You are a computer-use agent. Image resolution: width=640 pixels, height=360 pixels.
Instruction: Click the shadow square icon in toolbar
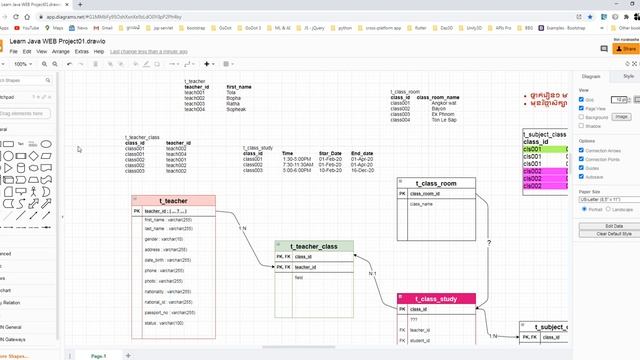click(157, 64)
